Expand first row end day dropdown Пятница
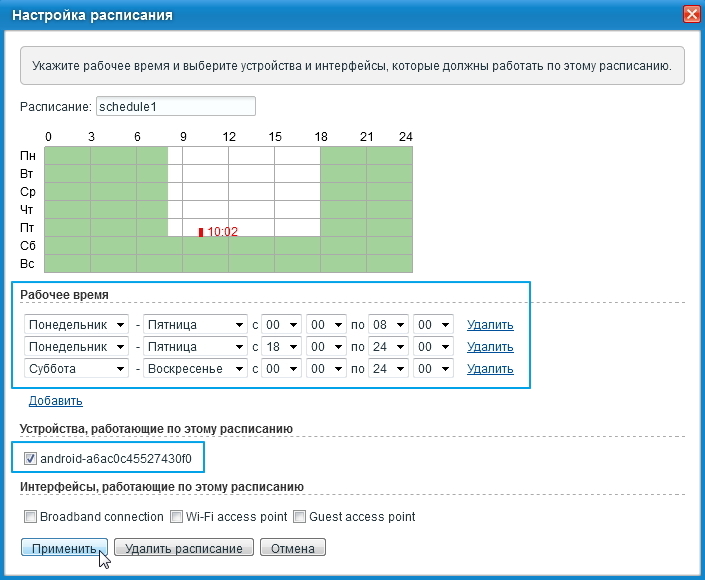This screenshot has height=580, width=705. tap(195, 325)
